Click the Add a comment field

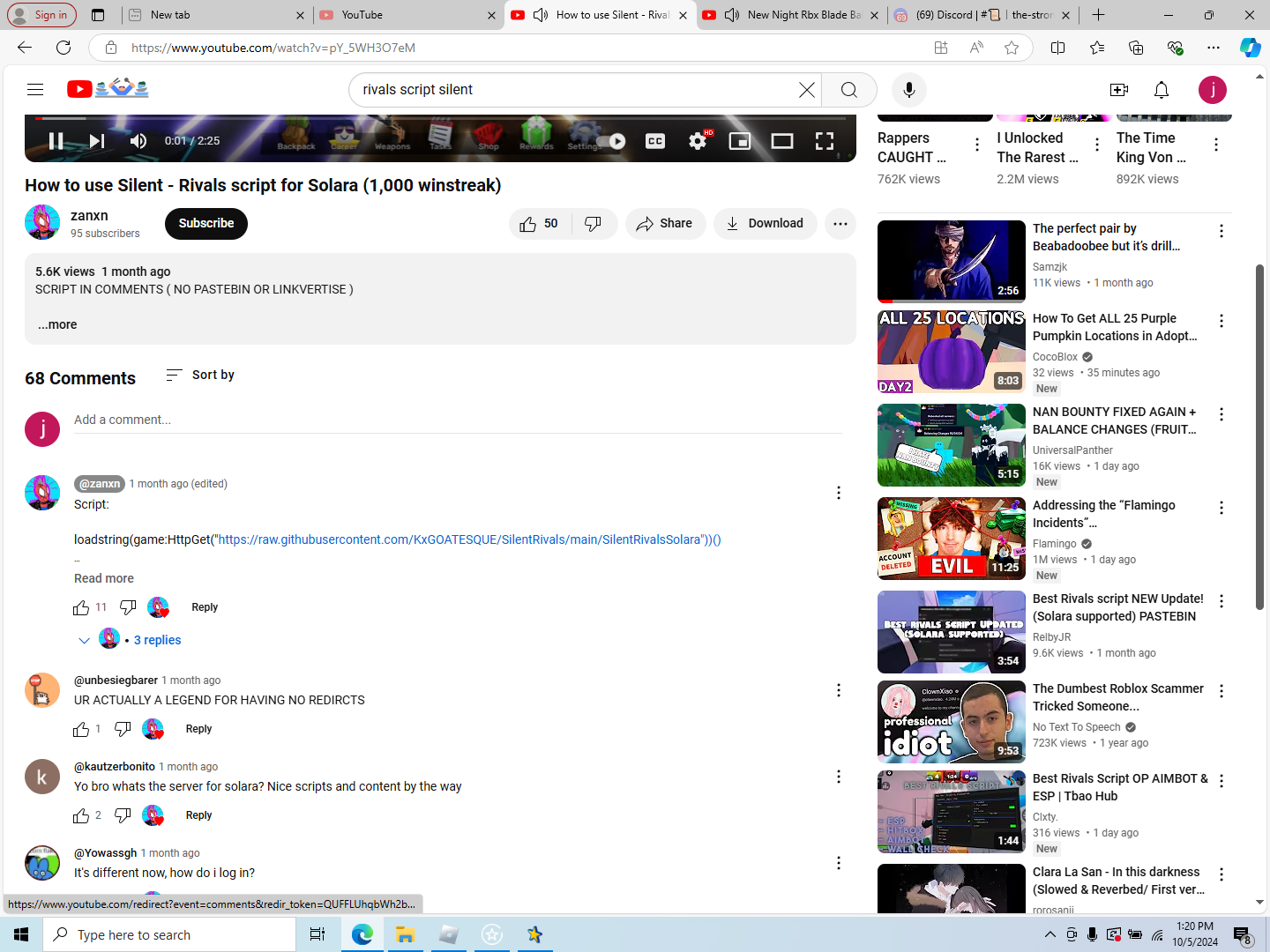click(458, 420)
